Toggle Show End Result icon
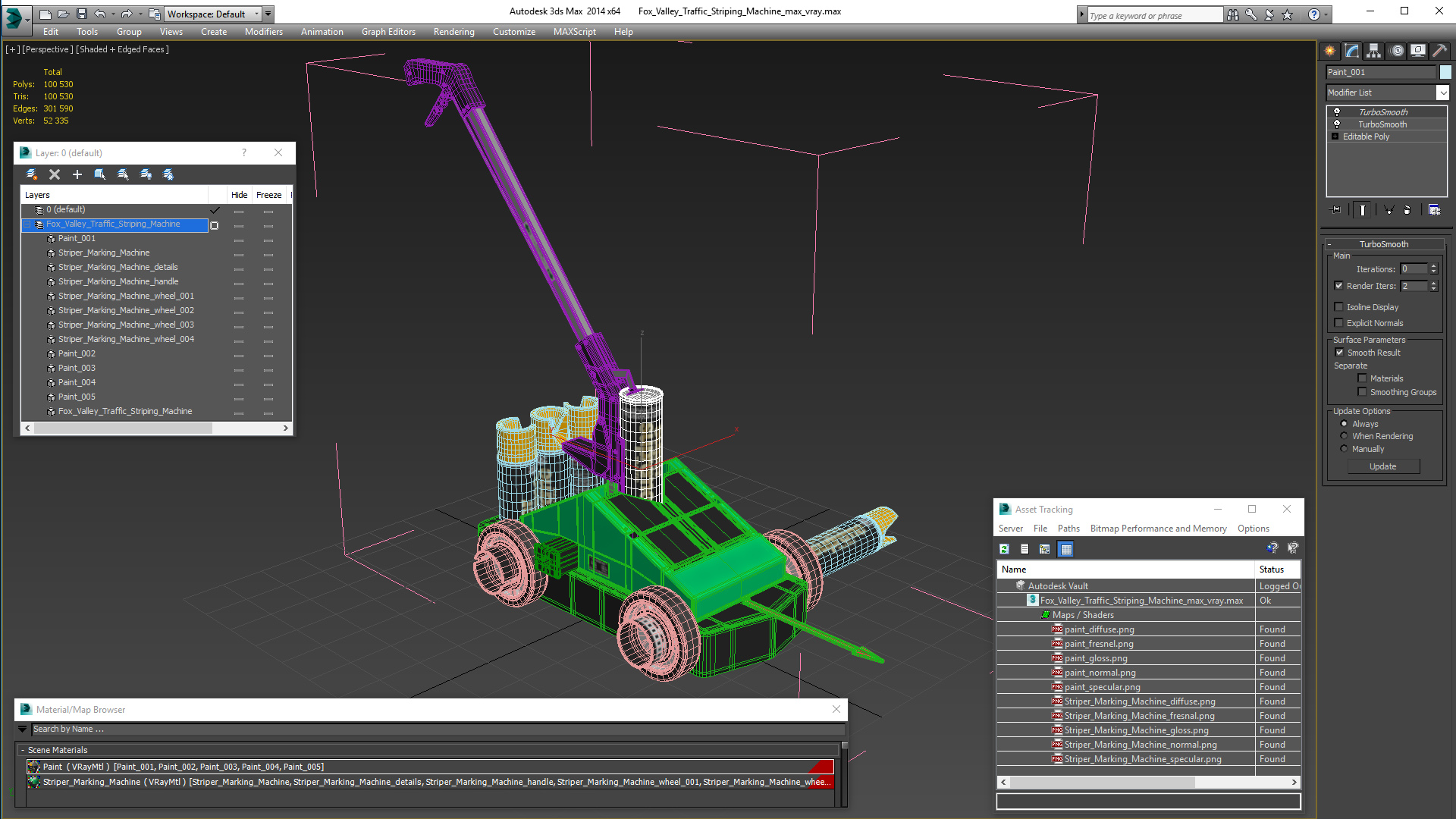 (x=1363, y=210)
